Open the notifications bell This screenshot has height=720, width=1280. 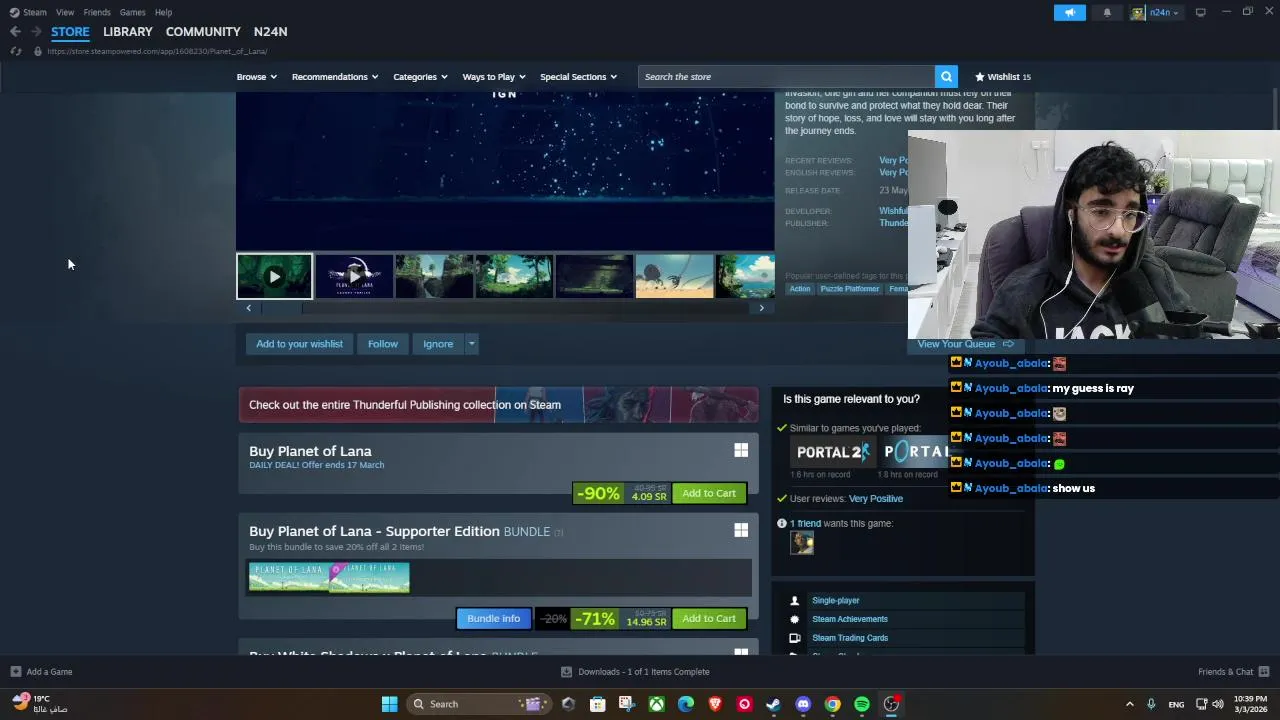coord(1107,12)
